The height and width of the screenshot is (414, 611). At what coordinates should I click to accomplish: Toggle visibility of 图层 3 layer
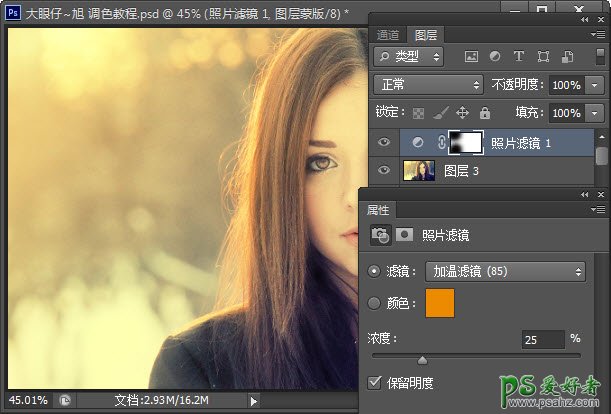tap(384, 171)
